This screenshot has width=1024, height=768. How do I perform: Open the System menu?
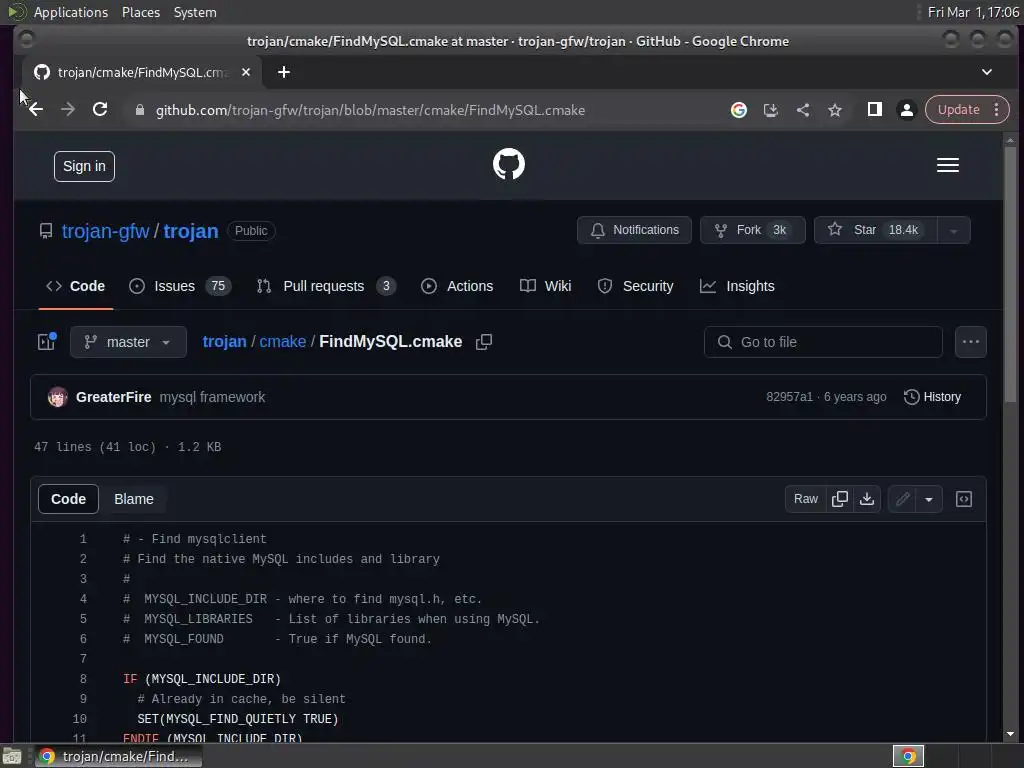click(195, 12)
